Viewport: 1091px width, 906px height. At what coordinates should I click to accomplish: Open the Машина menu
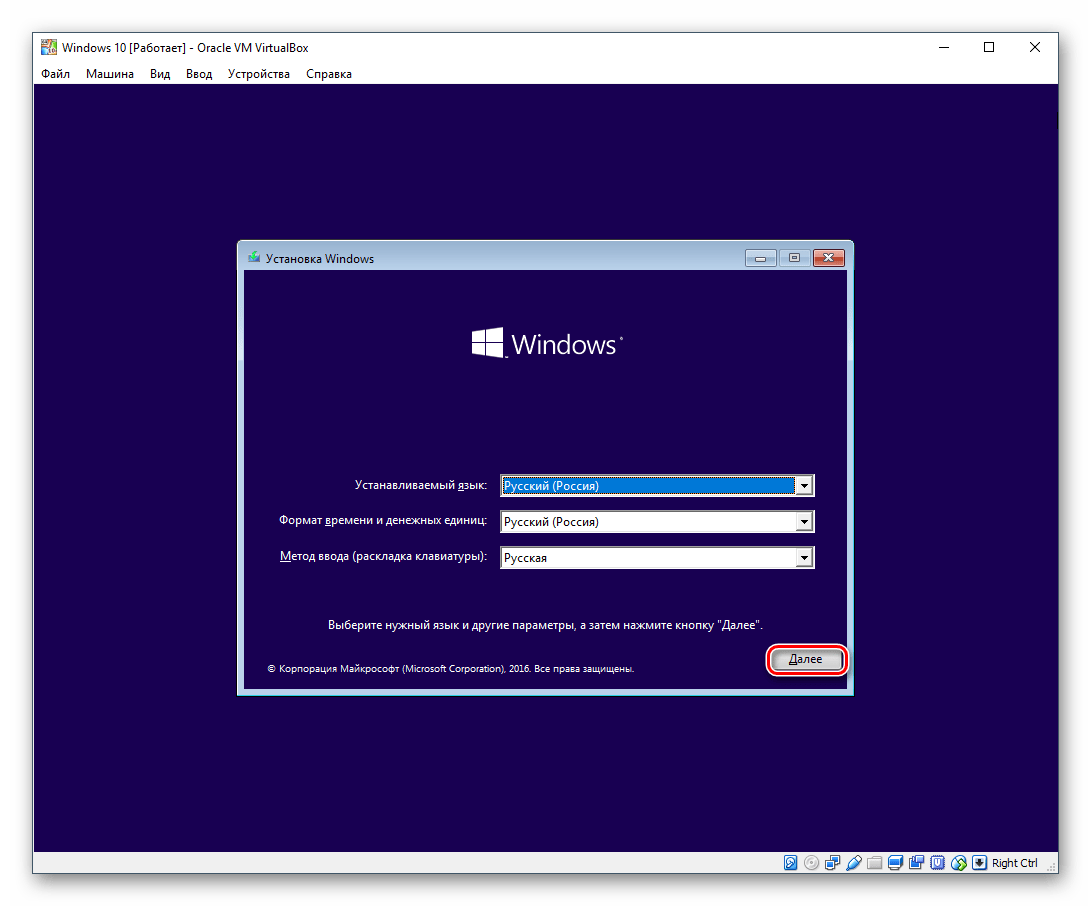(x=109, y=74)
